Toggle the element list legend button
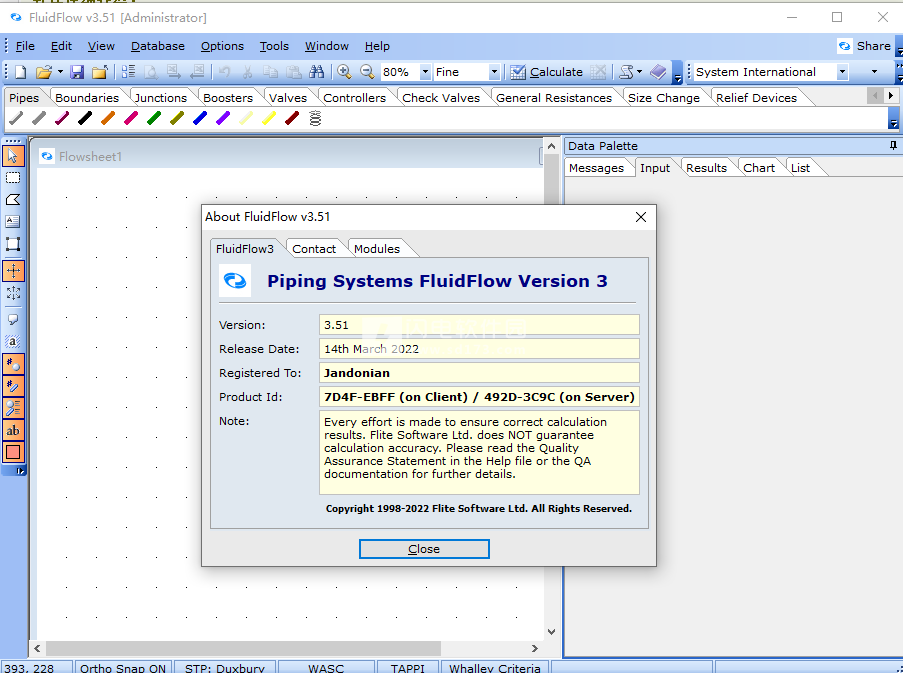Screen dimensions: 903x673 point(13,408)
